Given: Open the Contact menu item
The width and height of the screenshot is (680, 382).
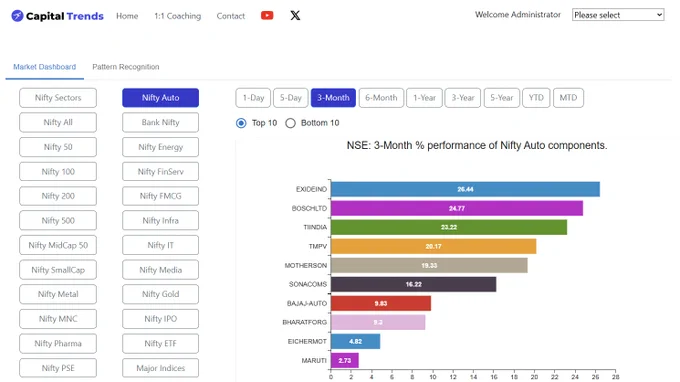Looking at the screenshot, I should point(231,16).
